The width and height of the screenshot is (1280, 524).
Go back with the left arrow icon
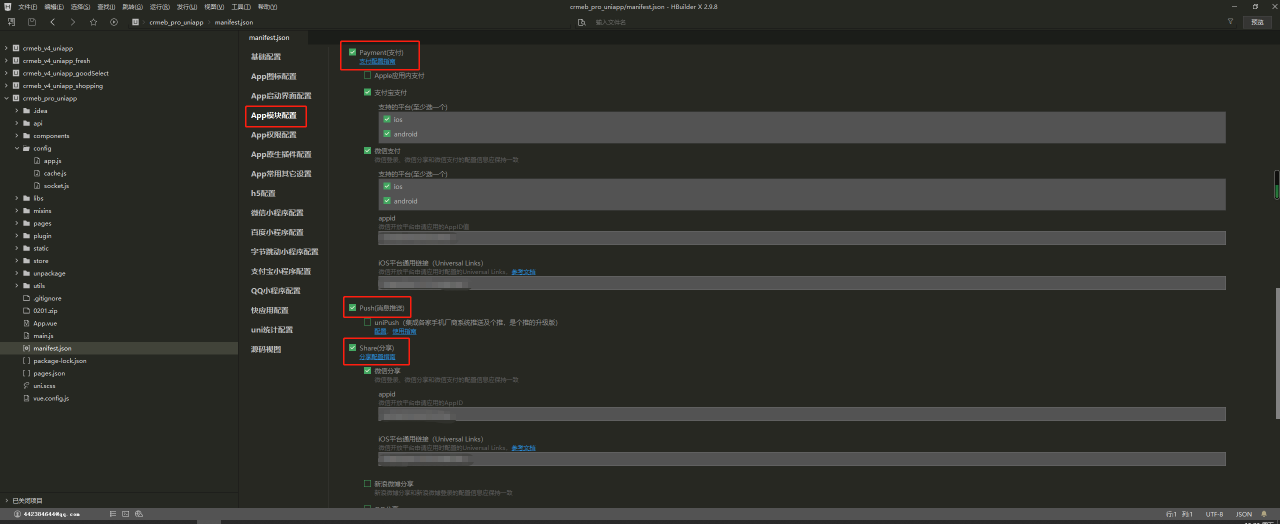[x=53, y=21]
